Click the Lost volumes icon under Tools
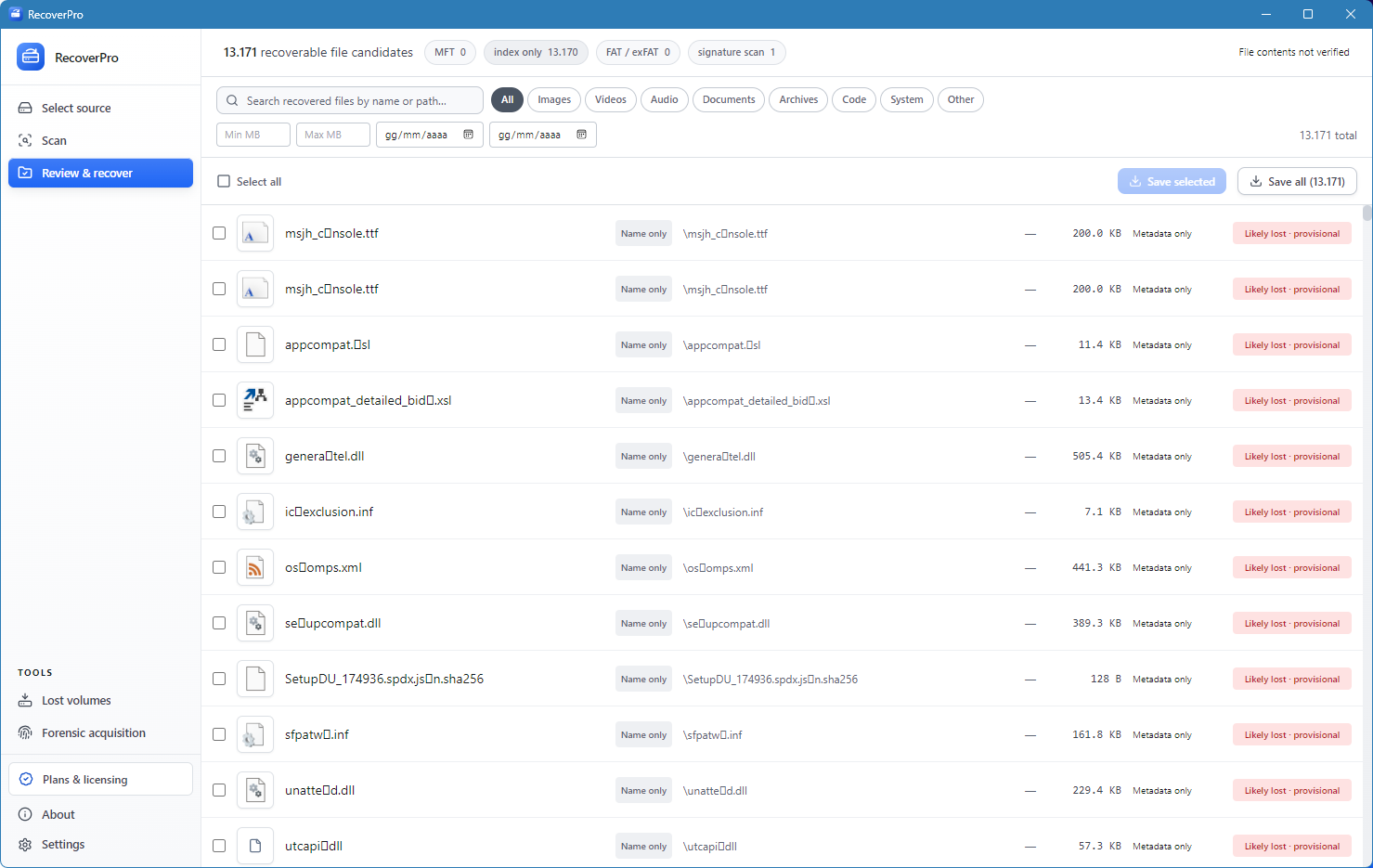1373x868 pixels. point(25,700)
